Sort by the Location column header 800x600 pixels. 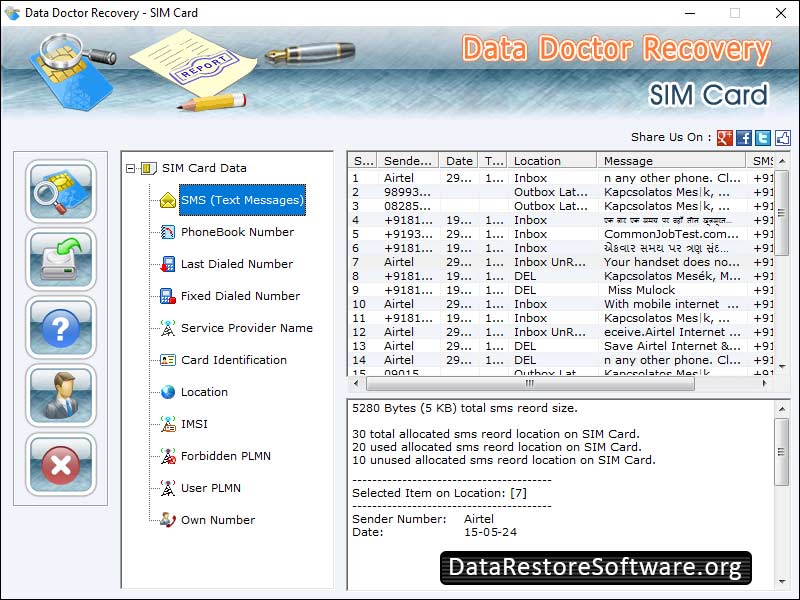[x=552, y=161]
